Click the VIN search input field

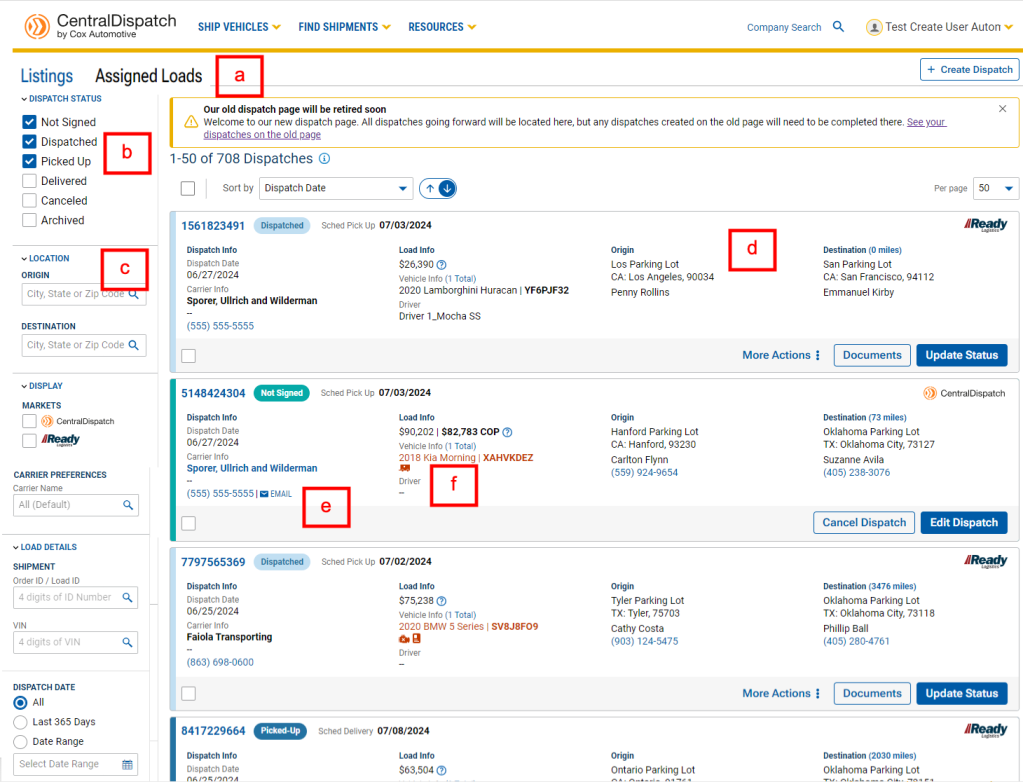66,642
